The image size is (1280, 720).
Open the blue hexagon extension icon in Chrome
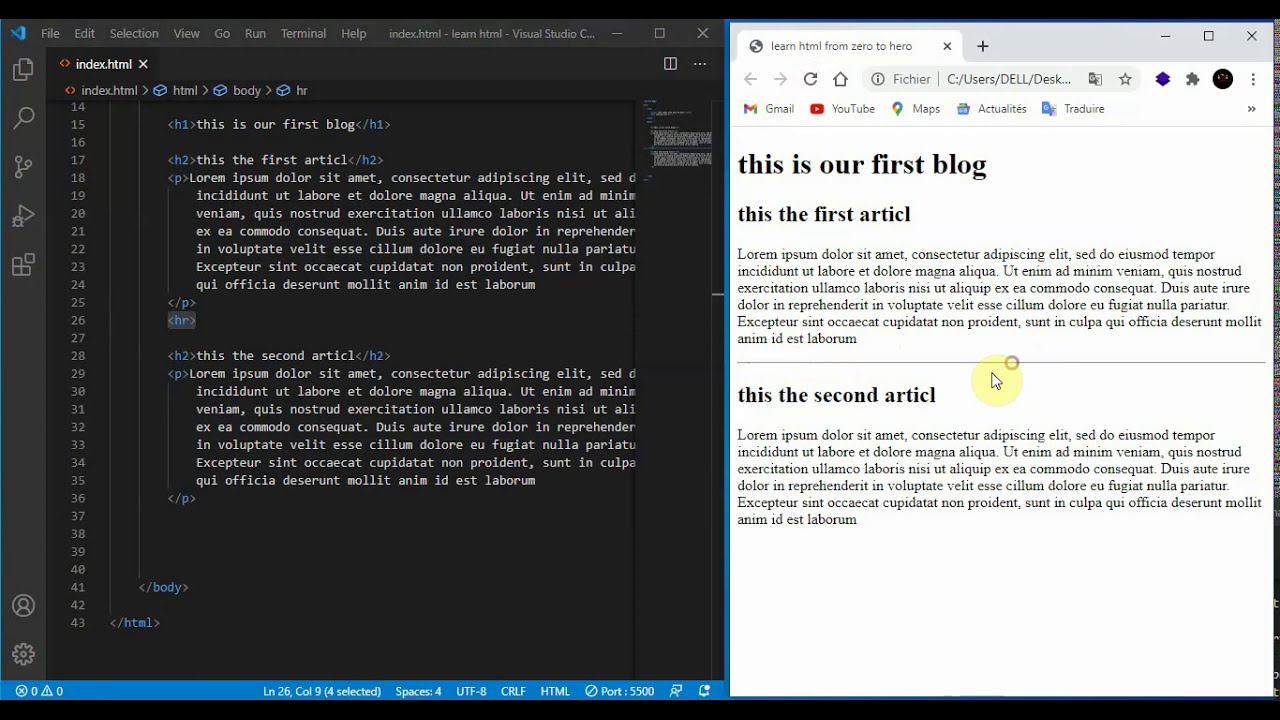click(1162, 79)
